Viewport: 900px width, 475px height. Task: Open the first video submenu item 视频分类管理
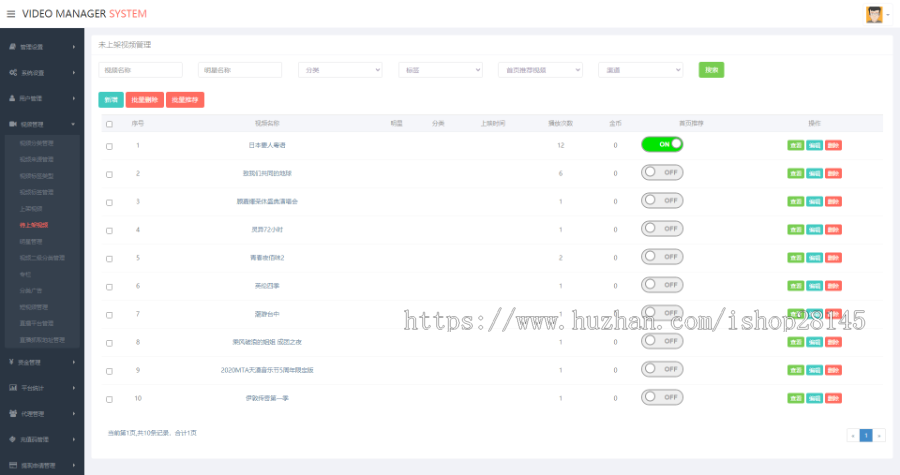37,143
